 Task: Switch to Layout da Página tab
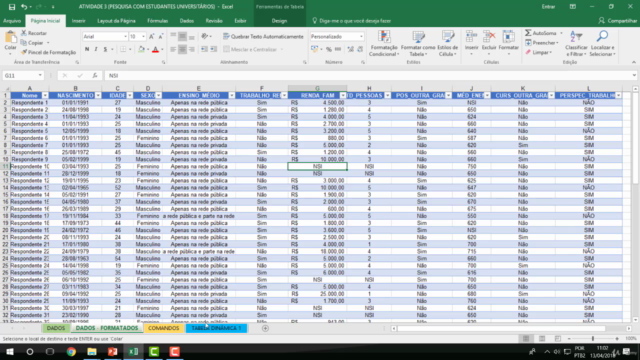click(x=116, y=21)
